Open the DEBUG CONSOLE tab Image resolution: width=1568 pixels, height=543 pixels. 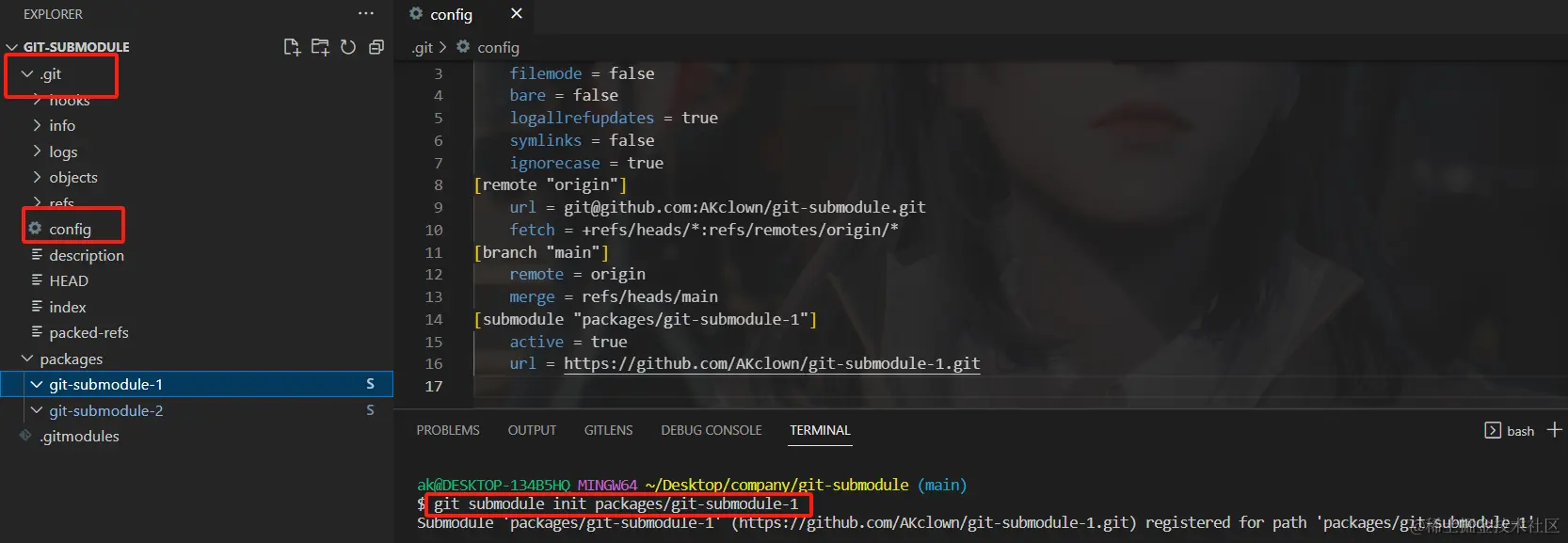coord(712,430)
